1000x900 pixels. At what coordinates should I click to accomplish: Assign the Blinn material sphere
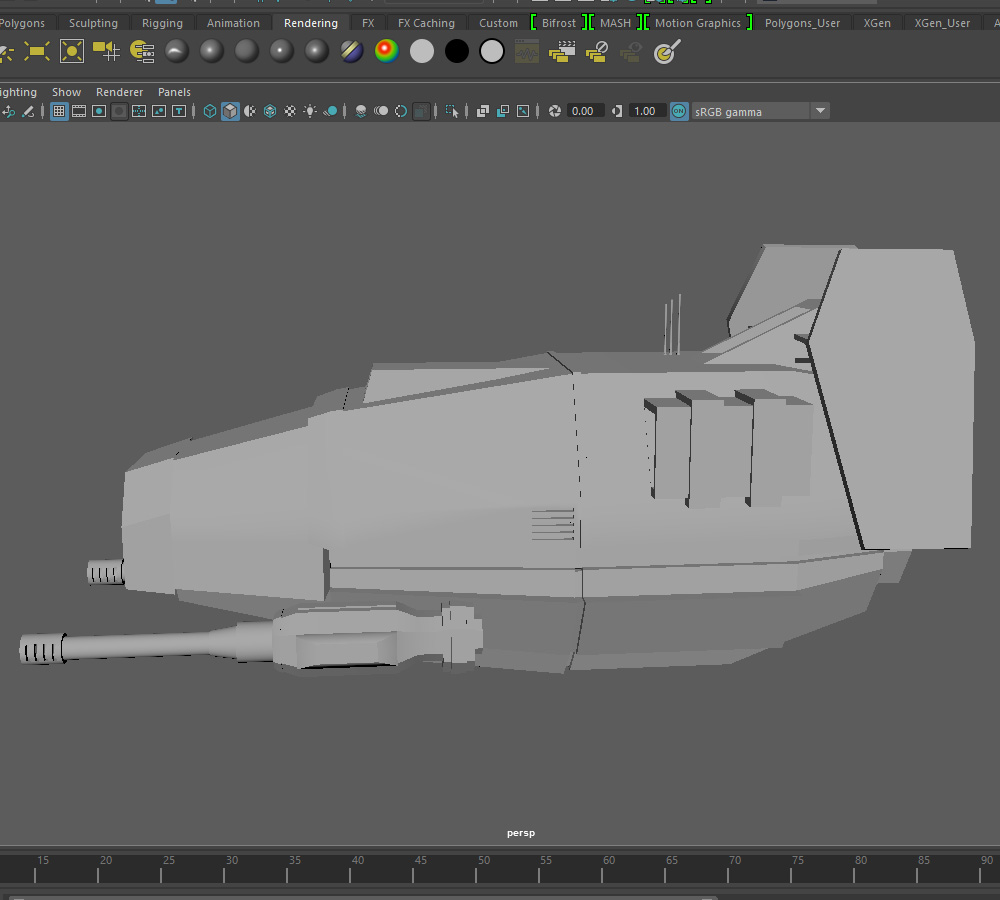(x=212, y=51)
